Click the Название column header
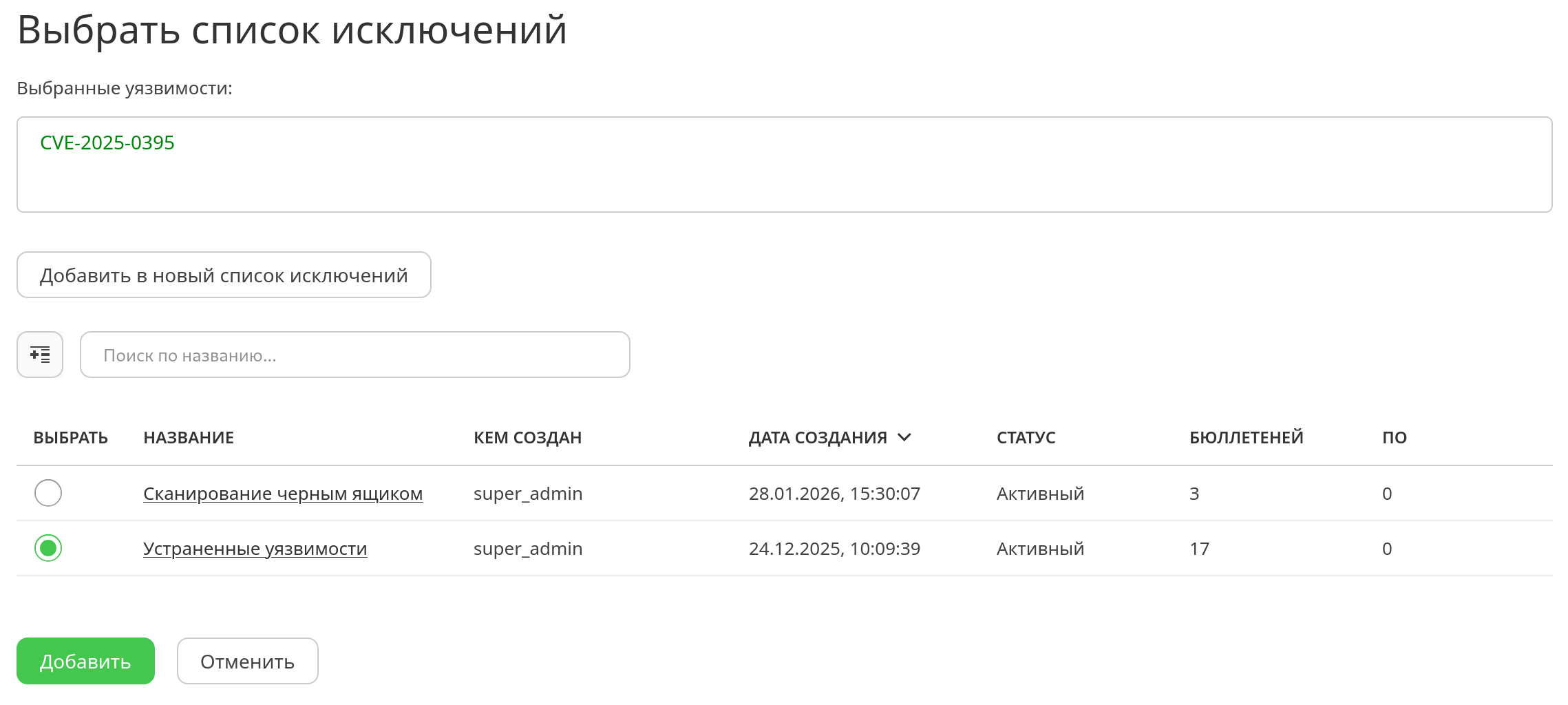The height and width of the screenshot is (705, 1568). 189,437
